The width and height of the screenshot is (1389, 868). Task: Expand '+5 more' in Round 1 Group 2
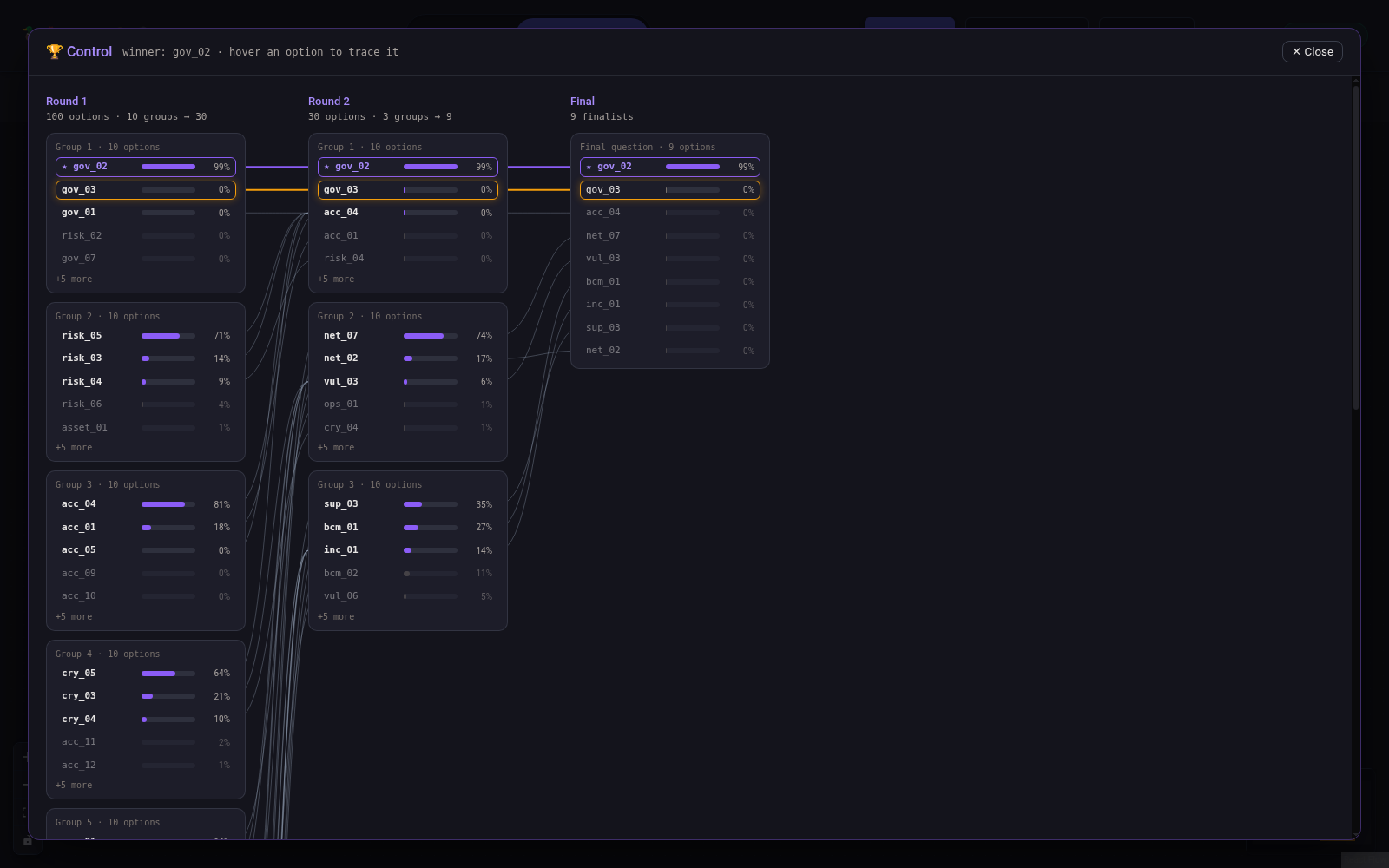(x=74, y=448)
